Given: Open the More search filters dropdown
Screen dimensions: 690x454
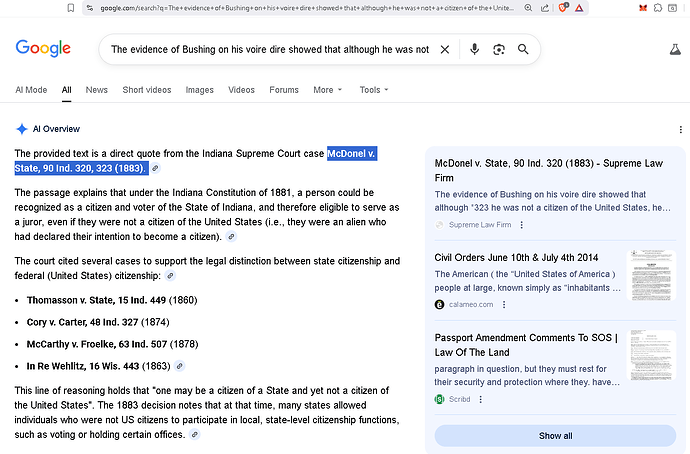Looking at the screenshot, I should click(x=327, y=90).
